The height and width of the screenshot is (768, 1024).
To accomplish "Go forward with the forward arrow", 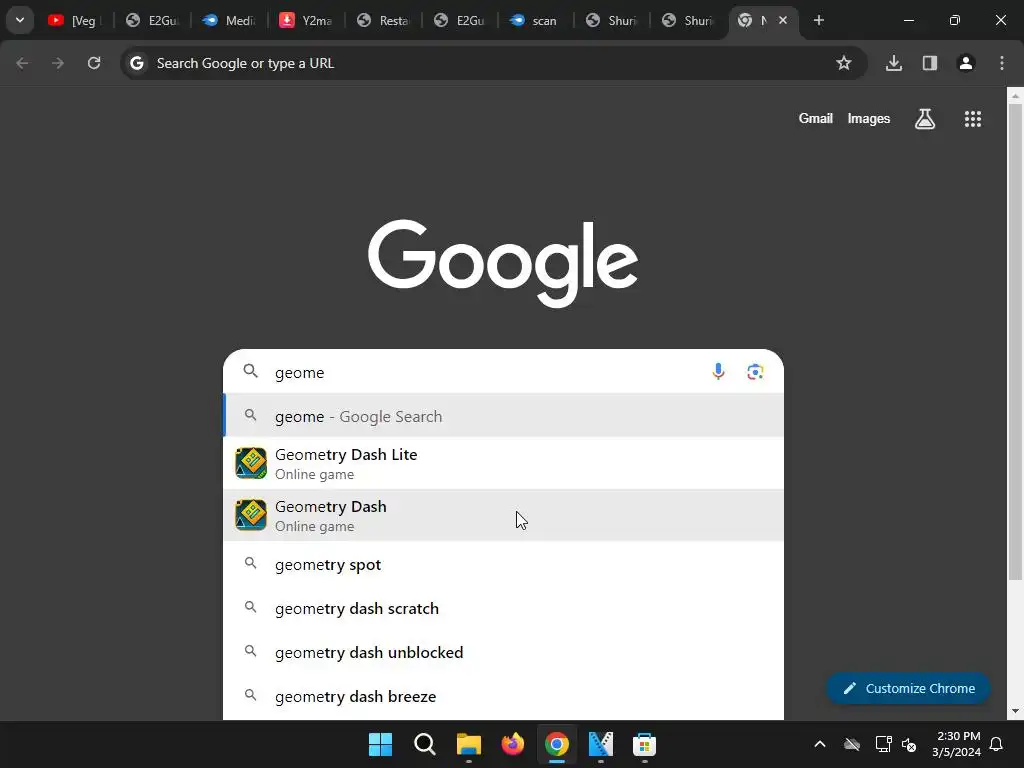I will pos(58,63).
